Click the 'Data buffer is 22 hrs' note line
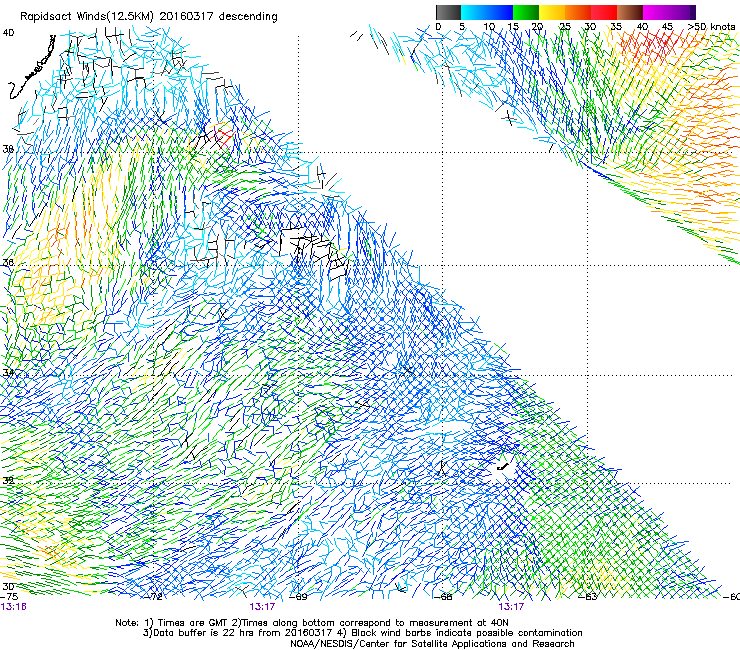Viewport: 740px width, 650px height. (x=362, y=633)
